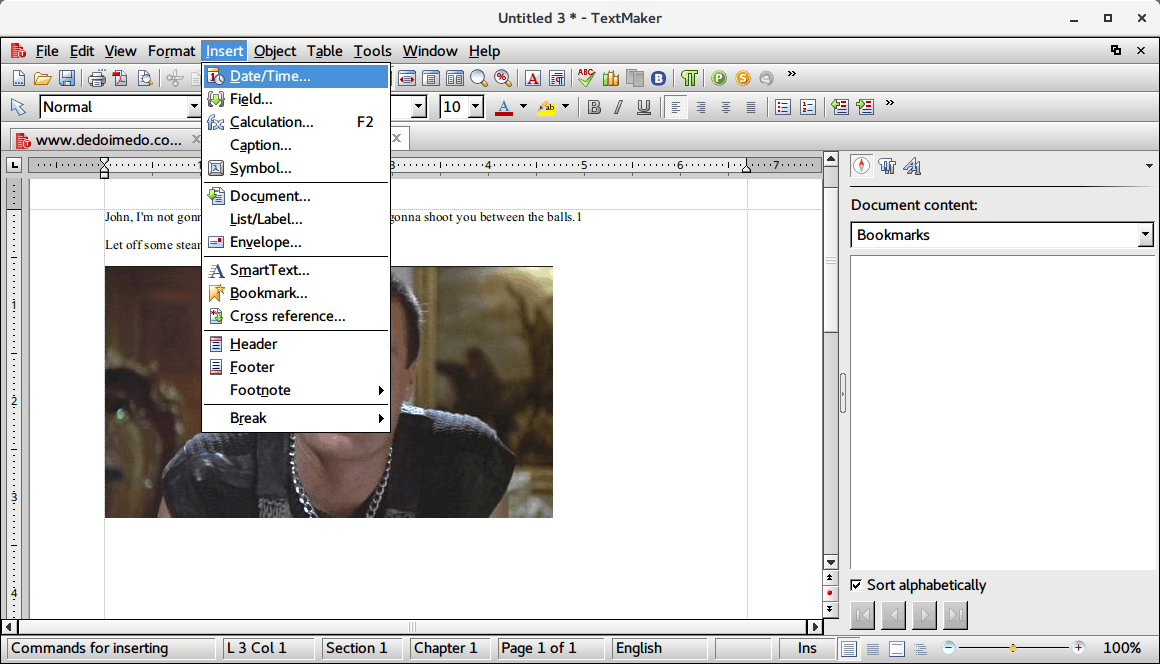Toggle bold formatting

click(x=594, y=107)
